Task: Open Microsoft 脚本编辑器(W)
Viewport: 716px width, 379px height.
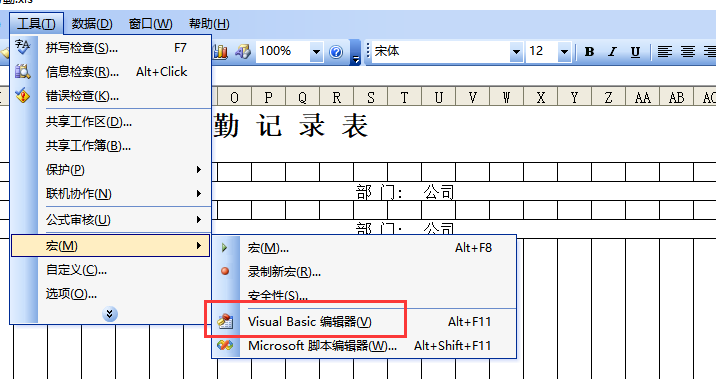Action: pos(364,346)
